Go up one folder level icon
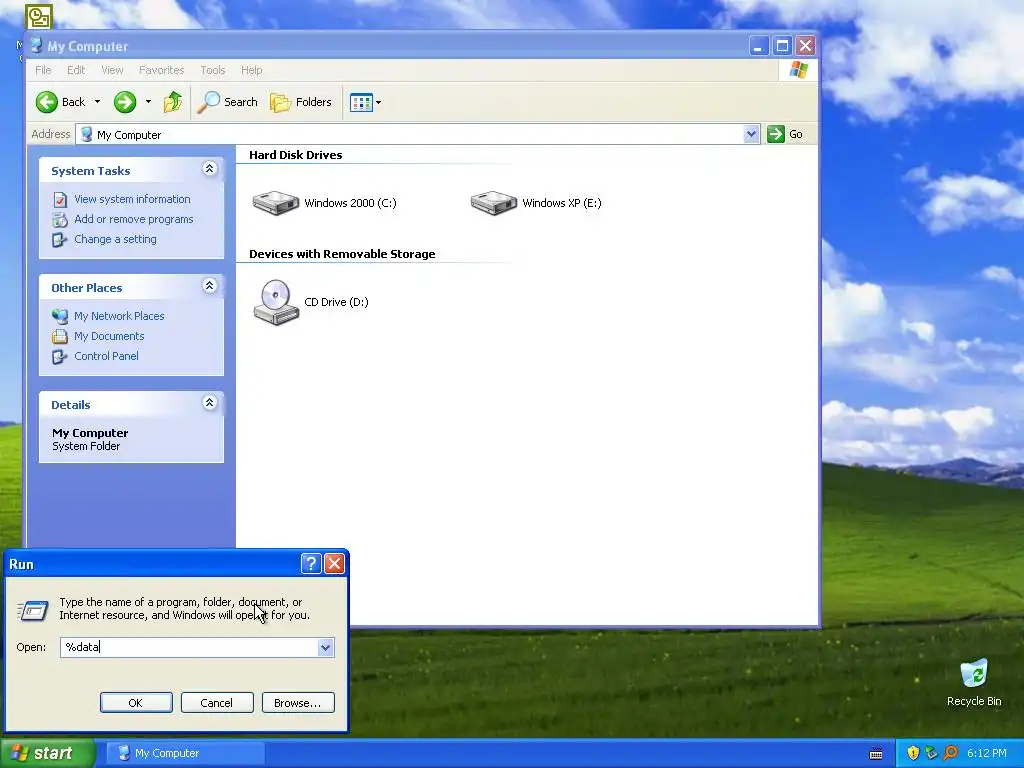The image size is (1024, 768). (x=173, y=102)
